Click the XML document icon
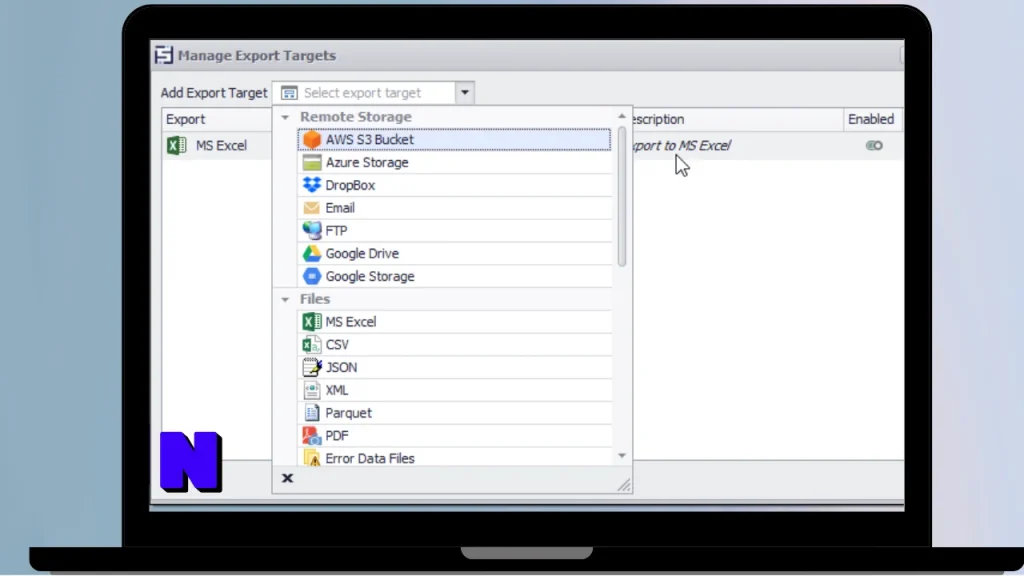Screen dimensions: 1024x576 point(312,390)
